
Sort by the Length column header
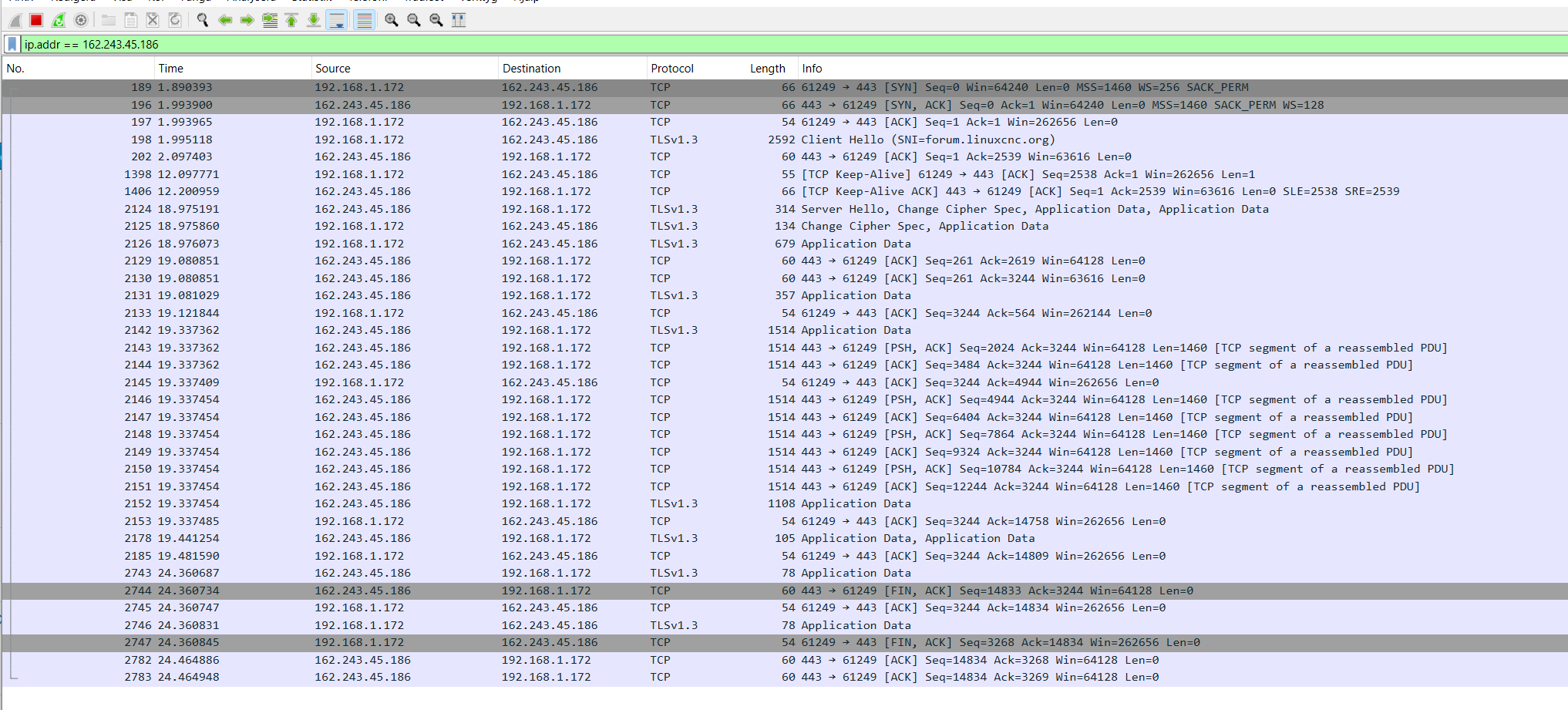pos(767,69)
